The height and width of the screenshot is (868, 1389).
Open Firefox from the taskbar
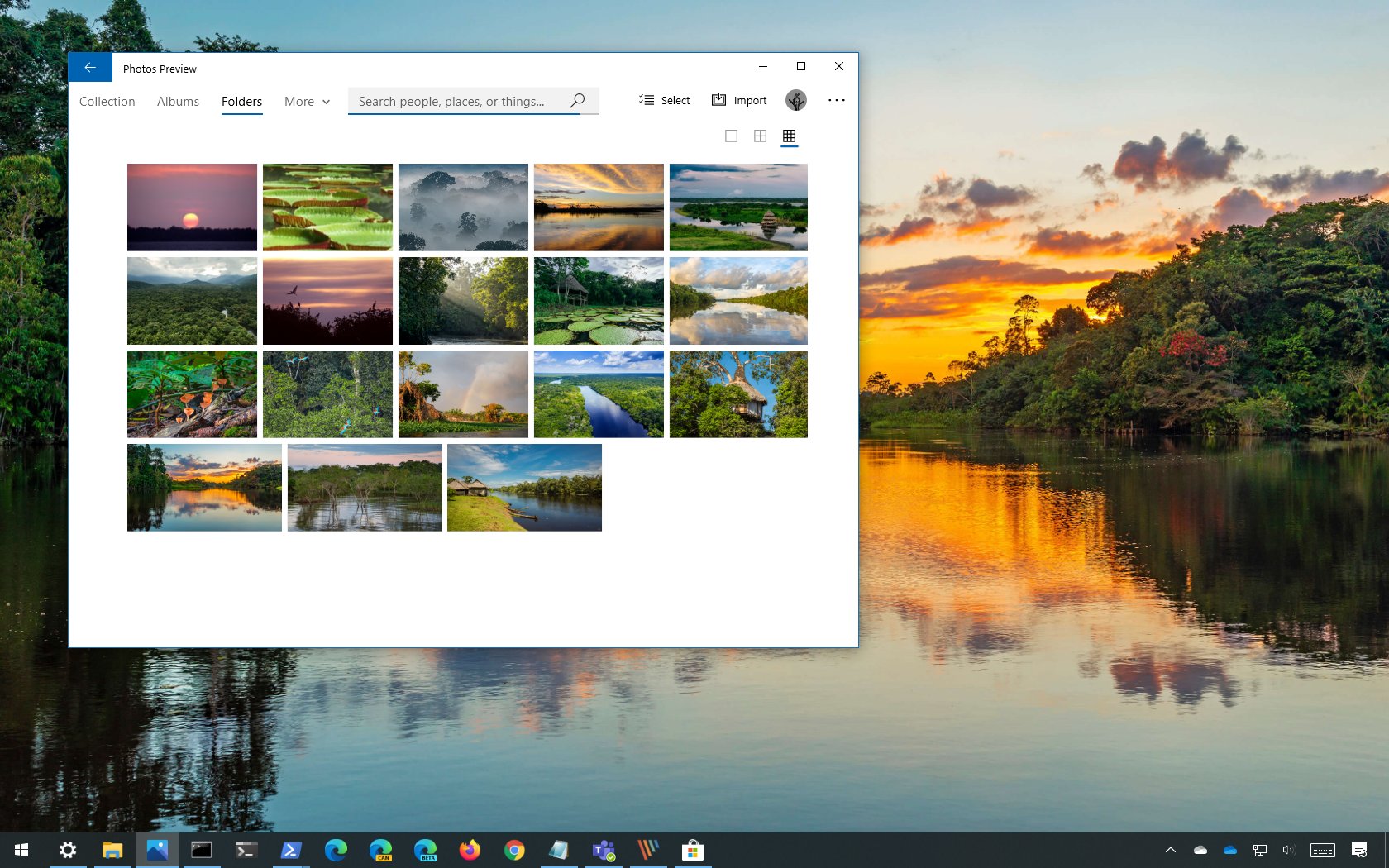point(470,850)
